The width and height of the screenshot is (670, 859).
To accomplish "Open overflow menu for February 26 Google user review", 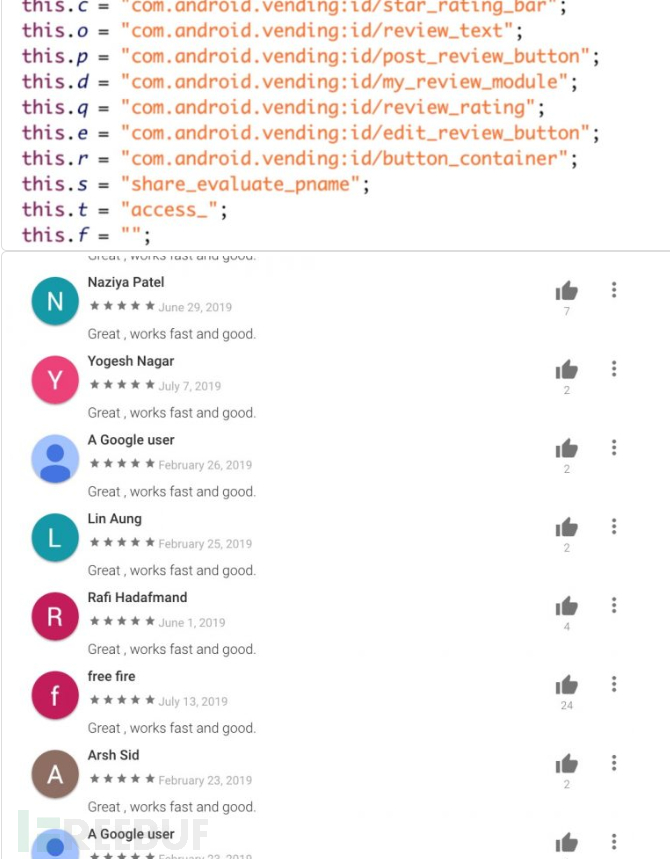I will point(614,448).
